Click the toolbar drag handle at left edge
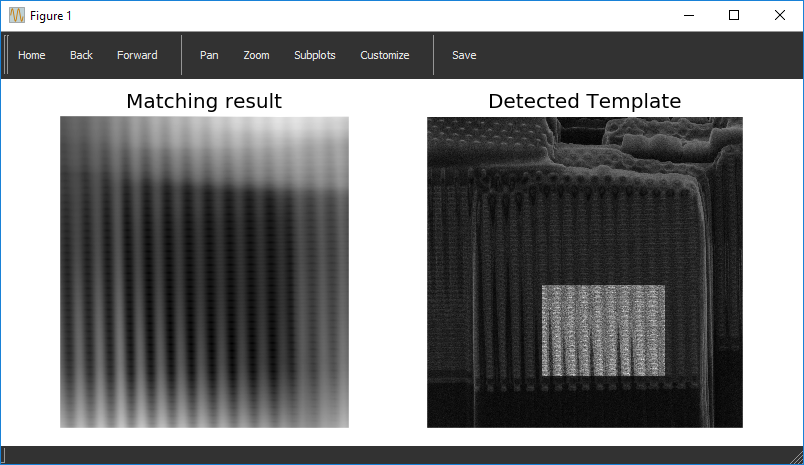Viewport: 804px width, 465px height. pyautogui.click(x=7, y=55)
